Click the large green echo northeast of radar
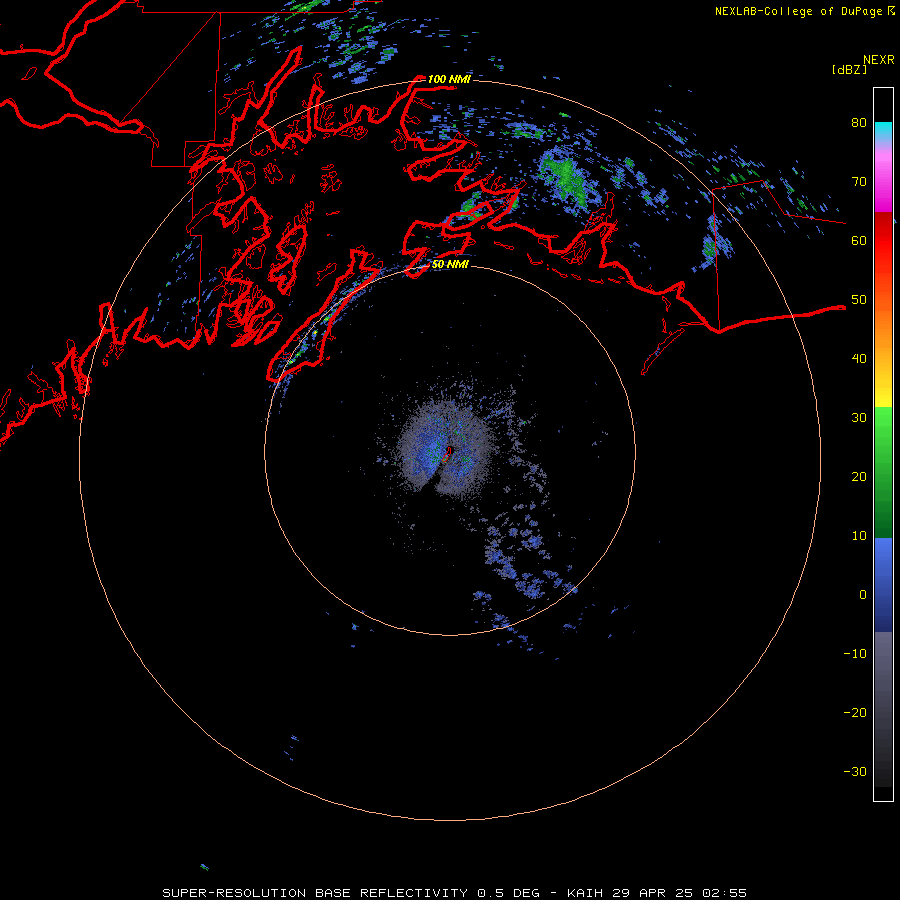900x900 pixels. click(x=566, y=179)
